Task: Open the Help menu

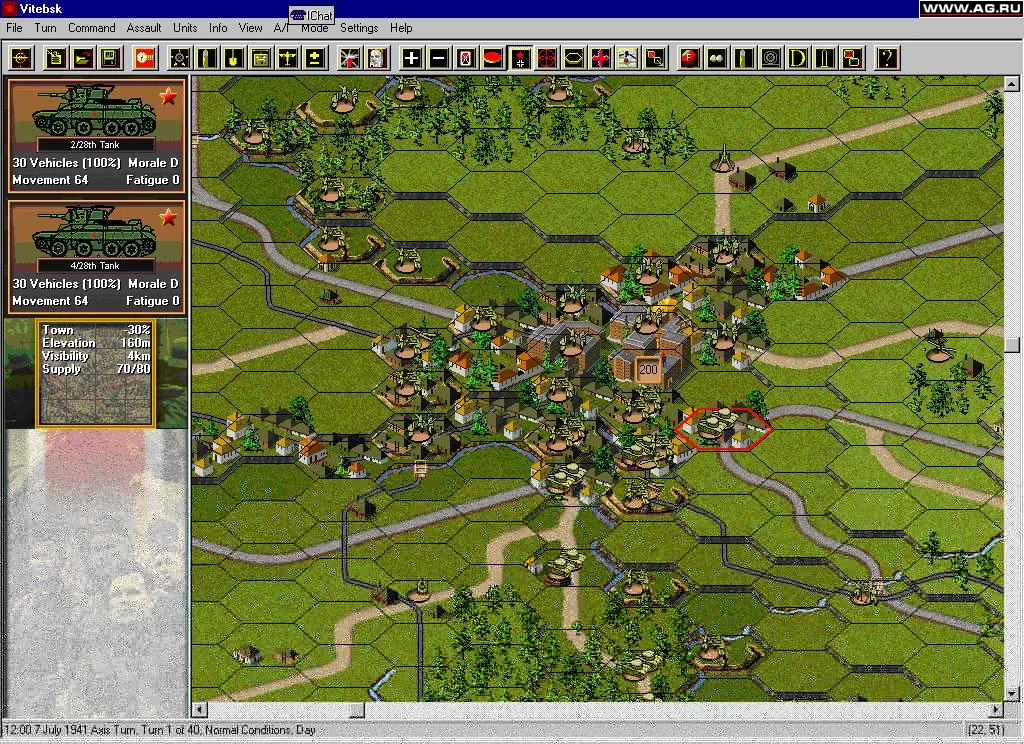Action: tap(401, 28)
